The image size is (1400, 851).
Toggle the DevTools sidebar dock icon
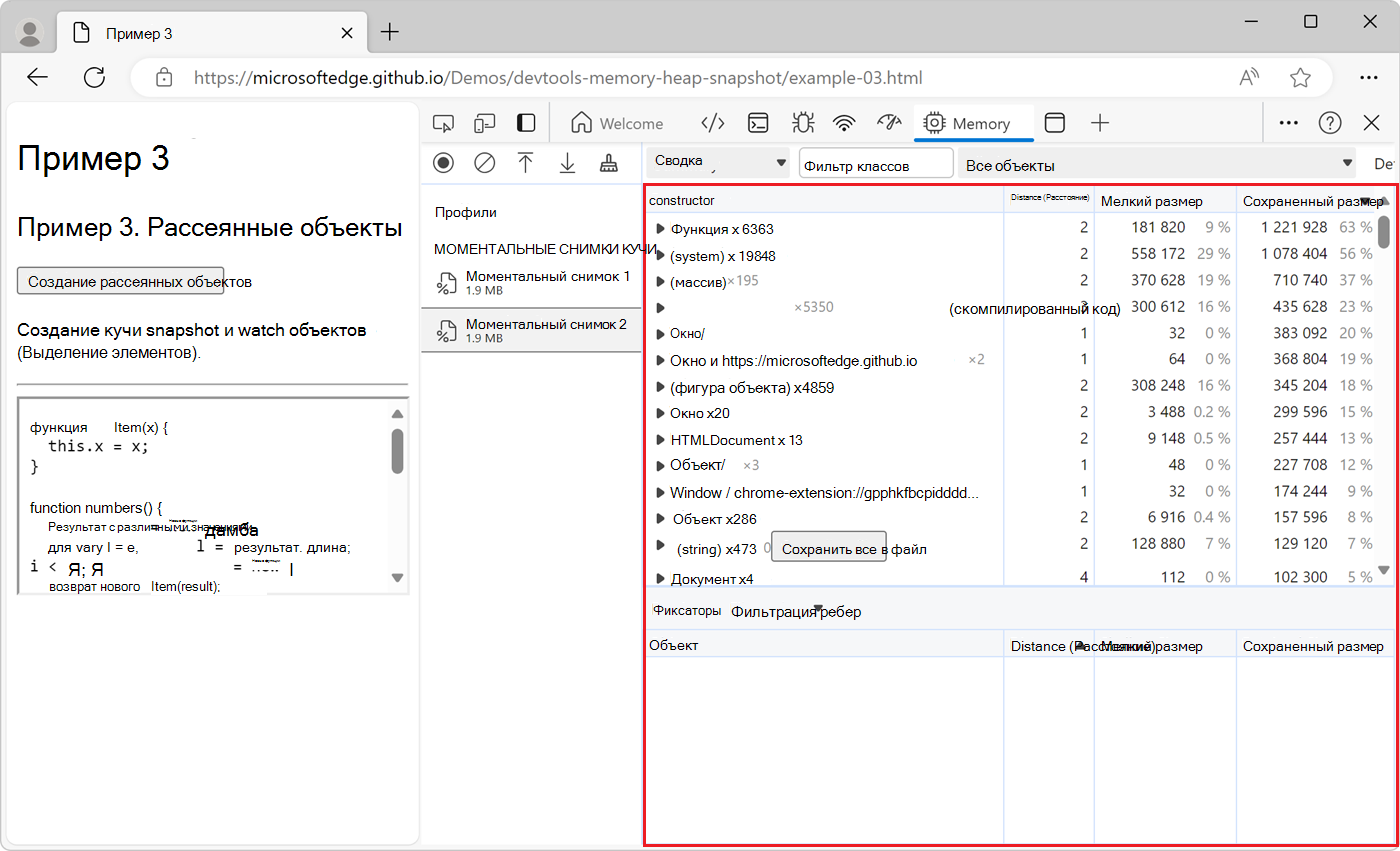pyautogui.click(x=526, y=123)
